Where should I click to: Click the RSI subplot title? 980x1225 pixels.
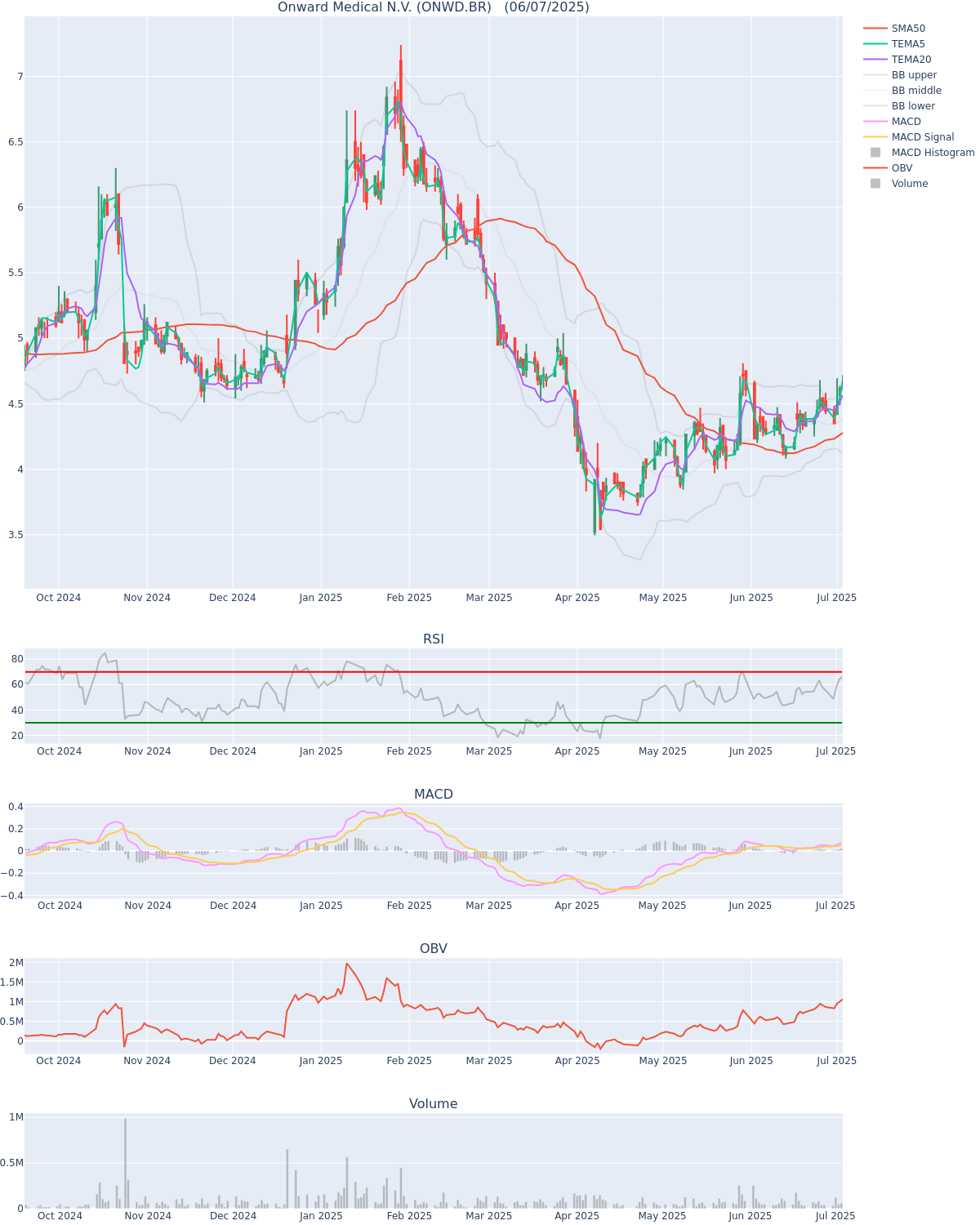pos(434,639)
